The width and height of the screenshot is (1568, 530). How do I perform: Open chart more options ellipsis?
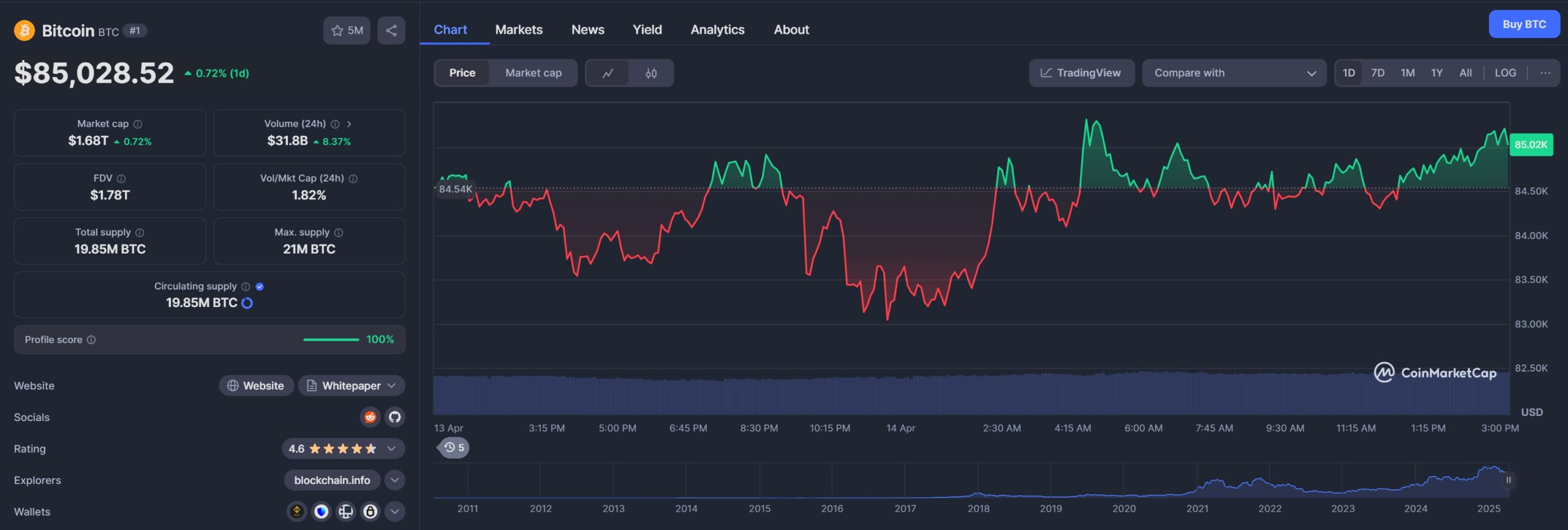1545,73
